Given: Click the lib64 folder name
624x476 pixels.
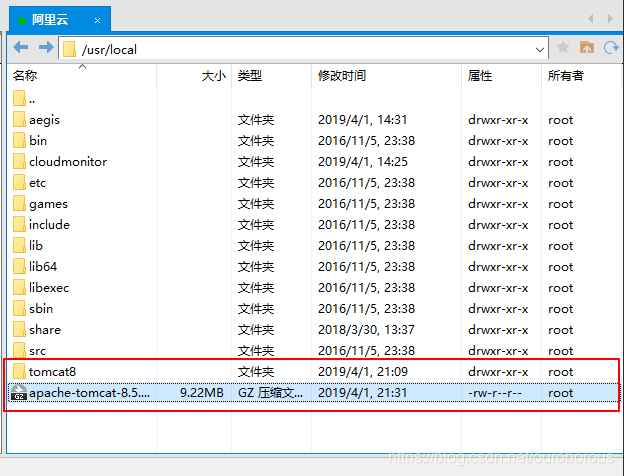Looking at the screenshot, I should coord(43,267).
